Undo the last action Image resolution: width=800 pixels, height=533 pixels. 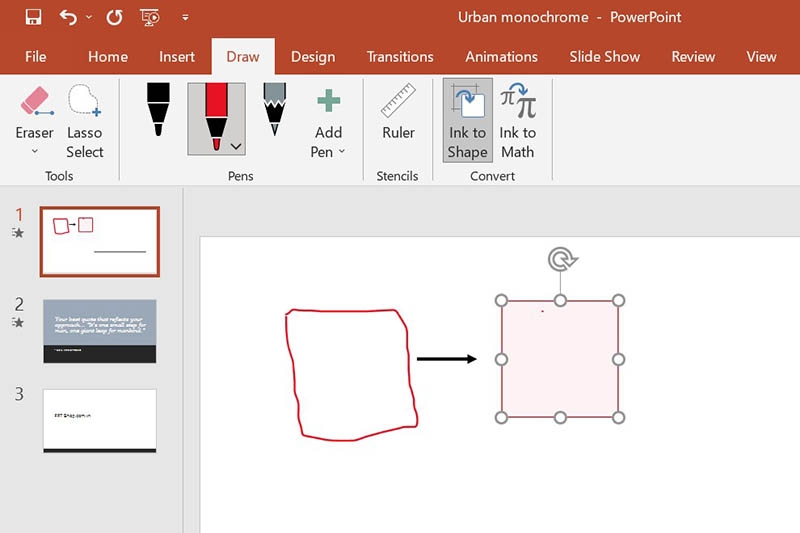coord(68,17)
